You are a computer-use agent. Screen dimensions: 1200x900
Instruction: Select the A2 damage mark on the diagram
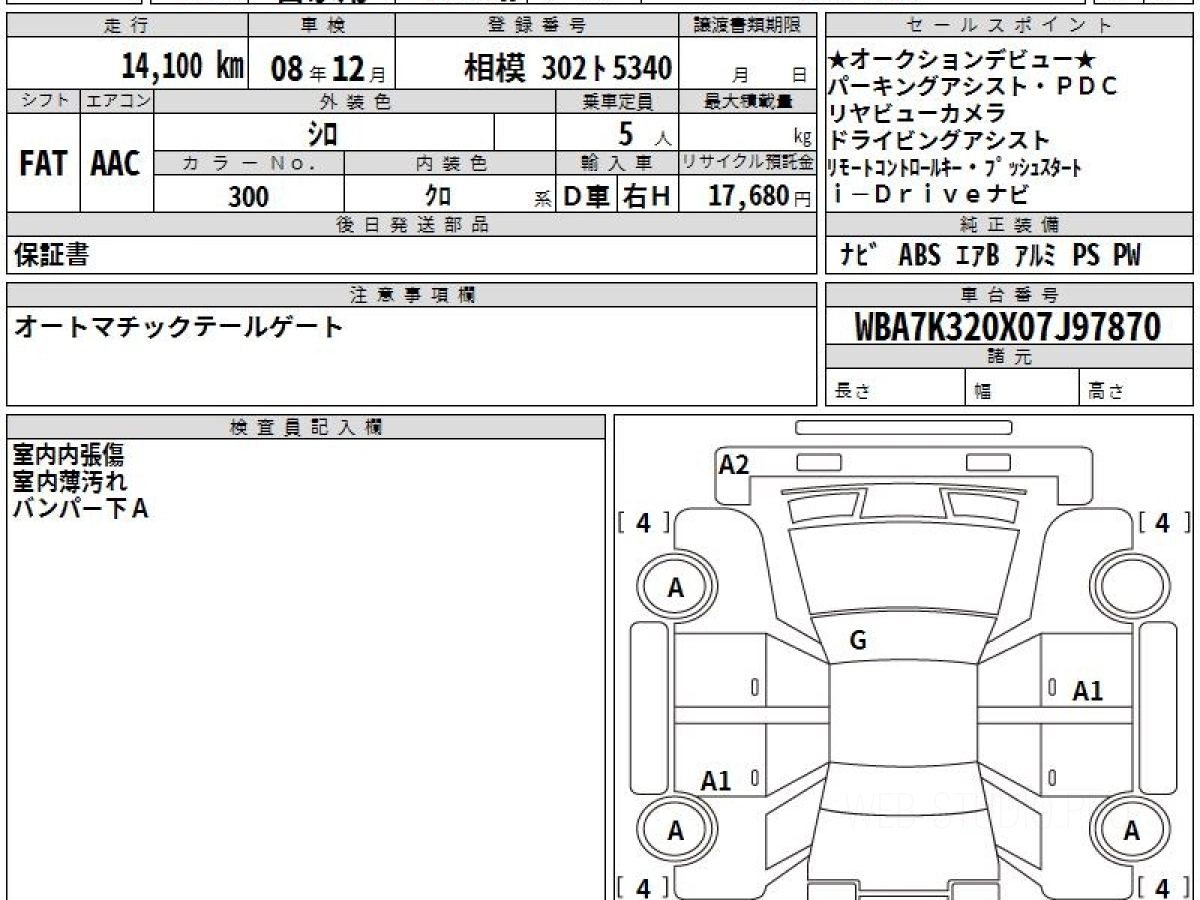pyautogui.click(x=734, y=464)
